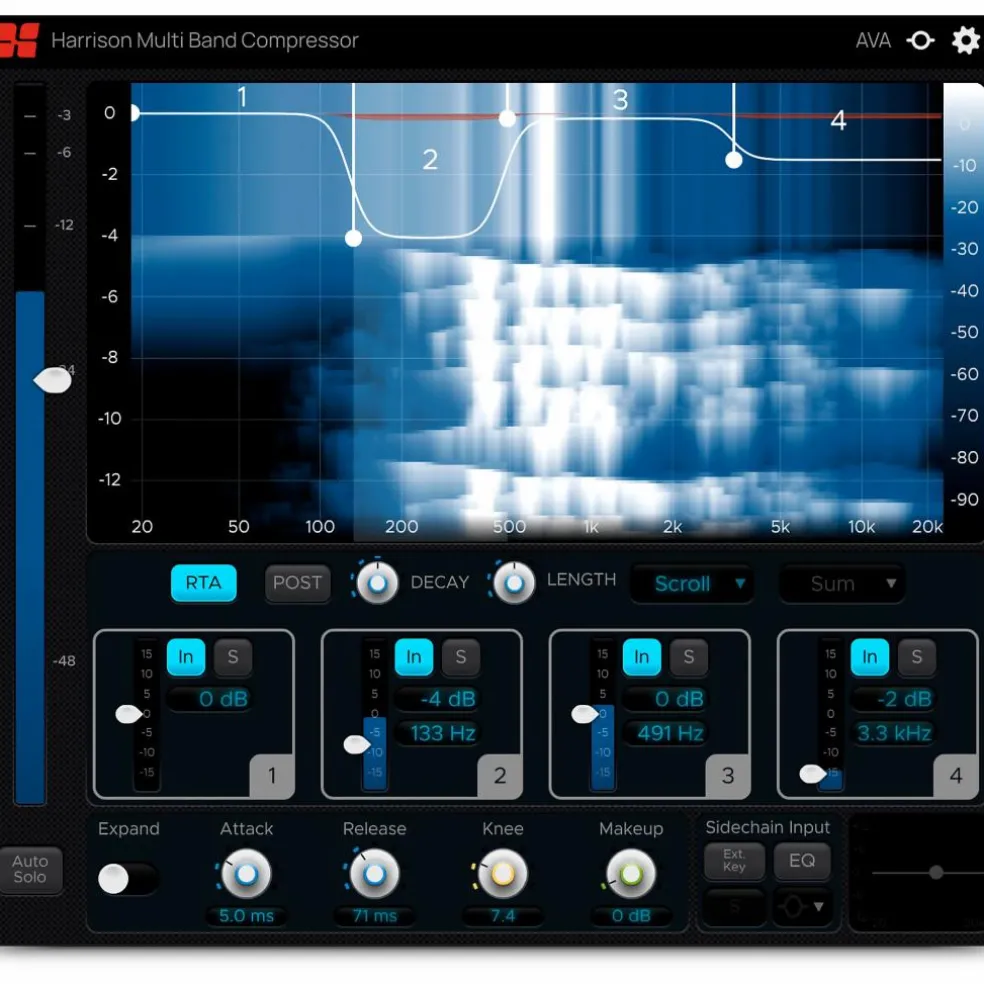Select band 3 number tab
Viewport: 984px width, 984px height.
tap(727, 776)
